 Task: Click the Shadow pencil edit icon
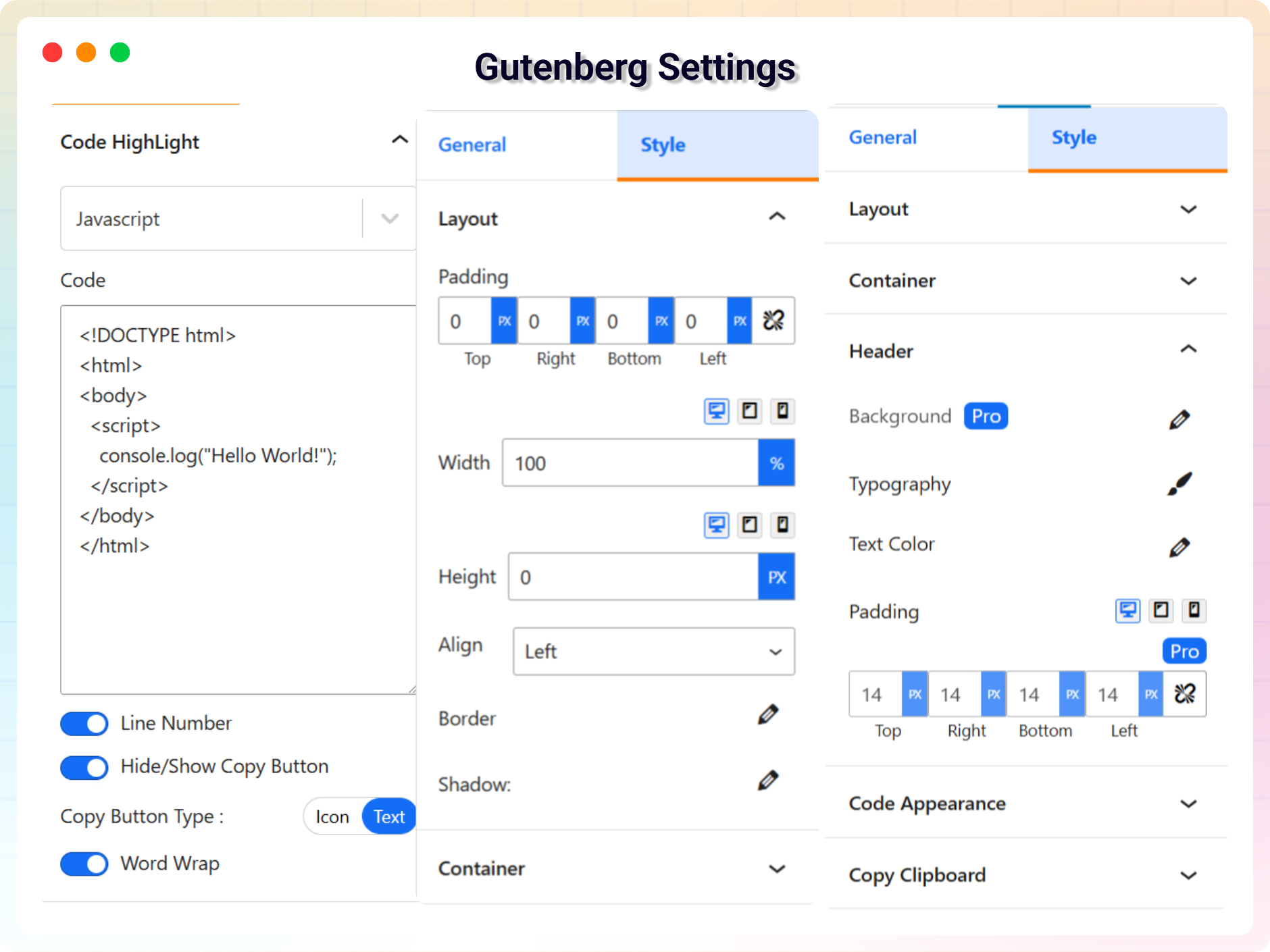pos(768,781)
